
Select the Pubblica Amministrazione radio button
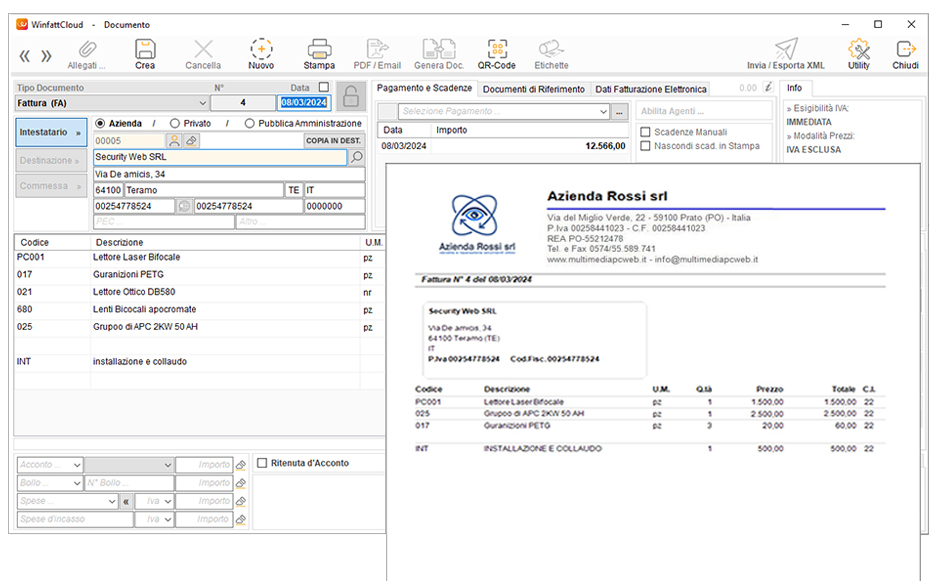249,124
